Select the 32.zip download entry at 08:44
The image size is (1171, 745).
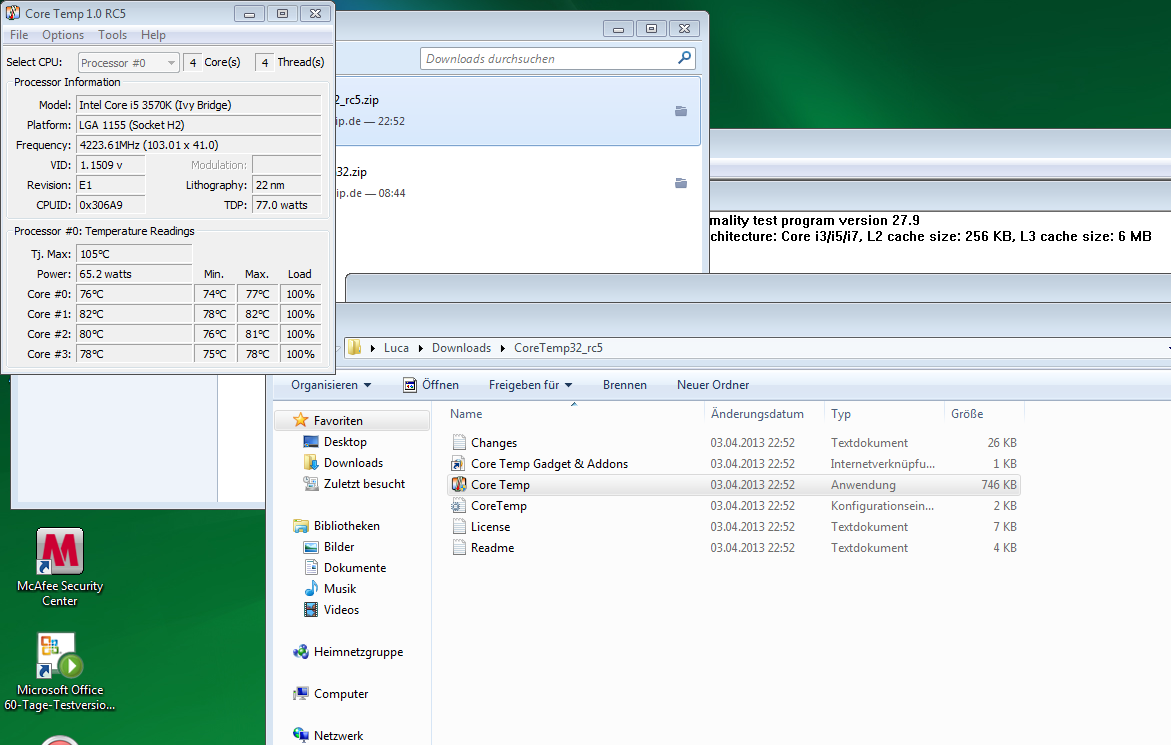pyautogui.click(x=518, y=183)
